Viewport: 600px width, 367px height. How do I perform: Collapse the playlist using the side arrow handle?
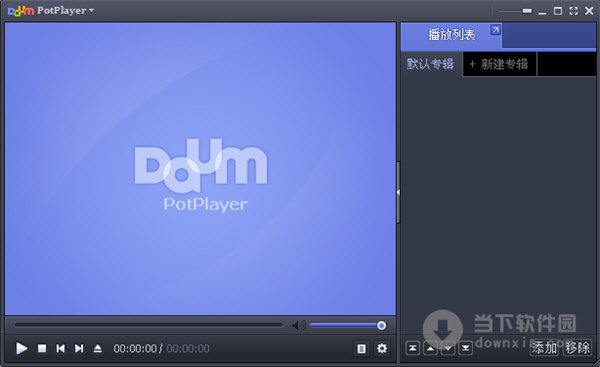[398, 192]
